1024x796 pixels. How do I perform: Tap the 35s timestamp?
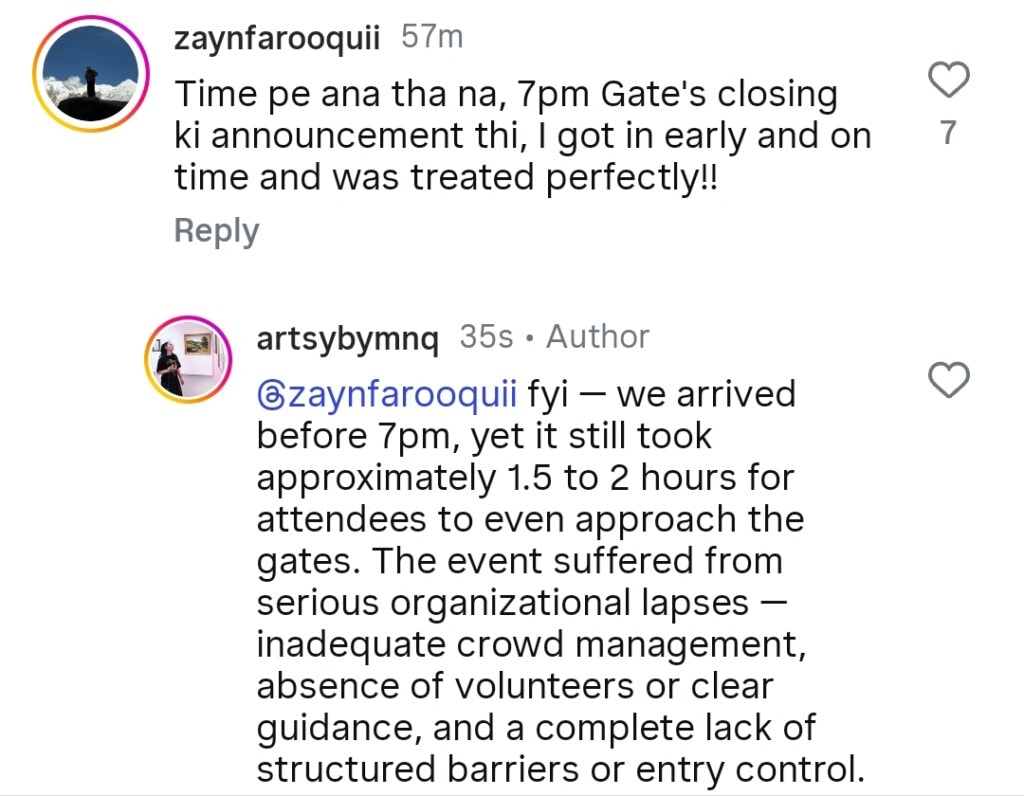(x=486, y=337)
